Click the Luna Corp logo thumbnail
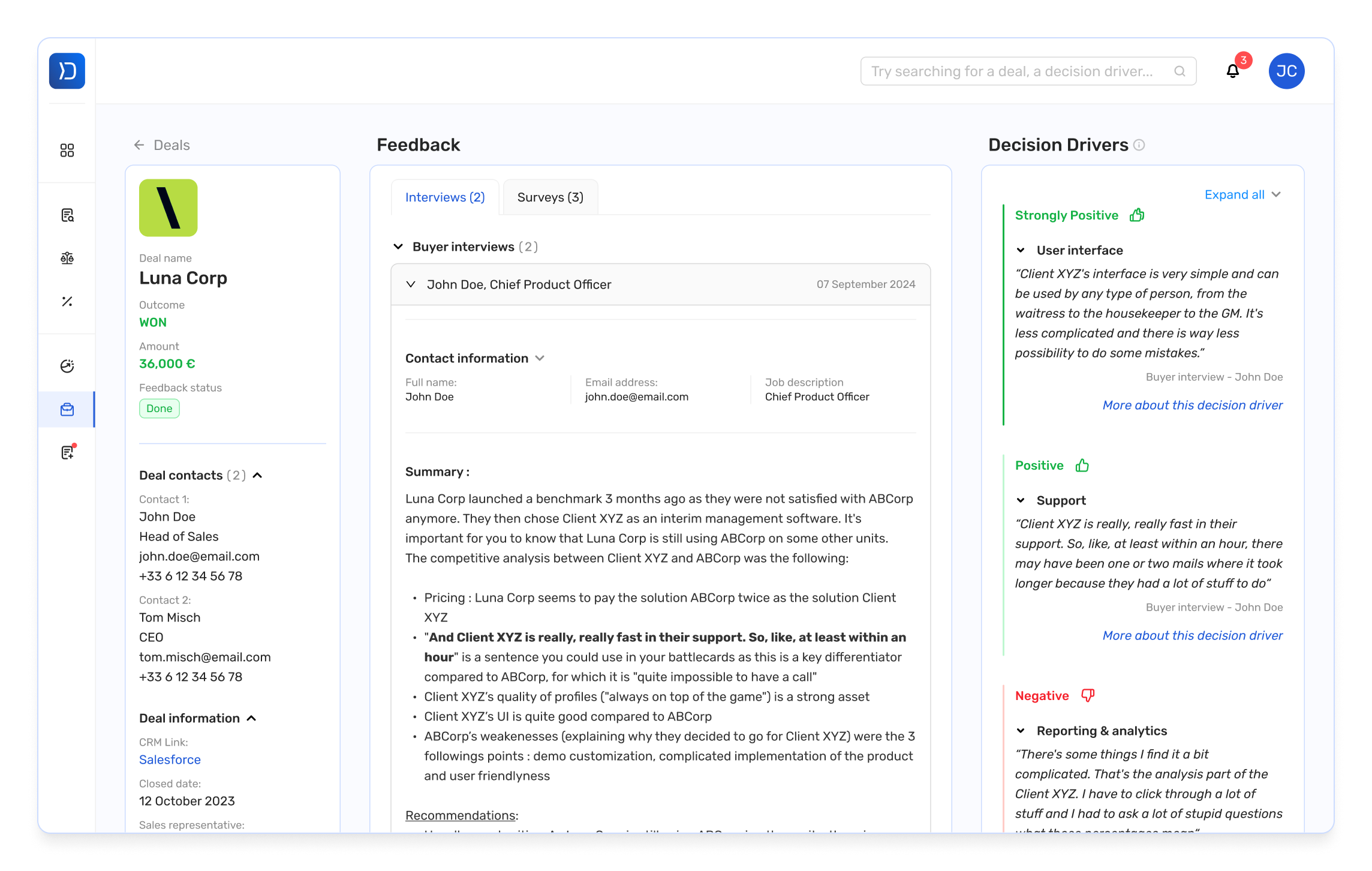 [x=169, y=208]
